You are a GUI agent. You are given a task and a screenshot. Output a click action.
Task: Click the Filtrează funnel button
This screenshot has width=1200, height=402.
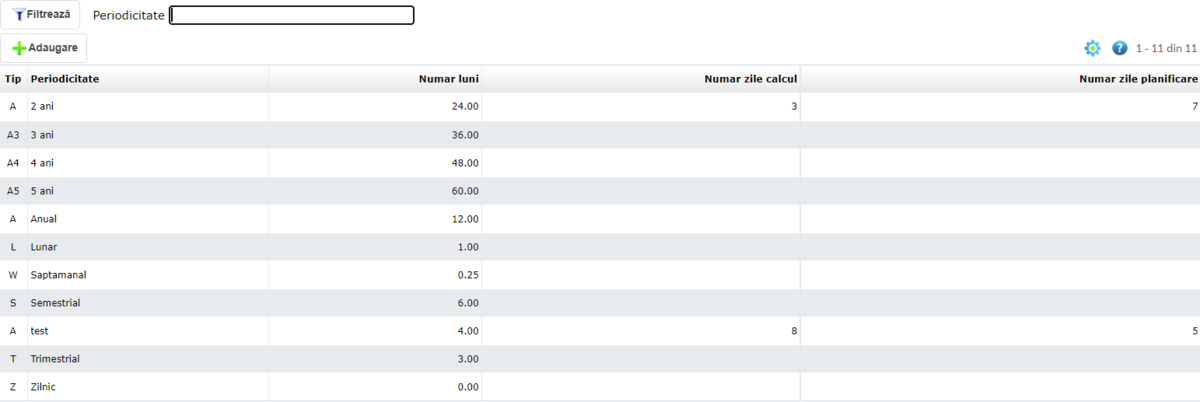click(x=40, y=16)
